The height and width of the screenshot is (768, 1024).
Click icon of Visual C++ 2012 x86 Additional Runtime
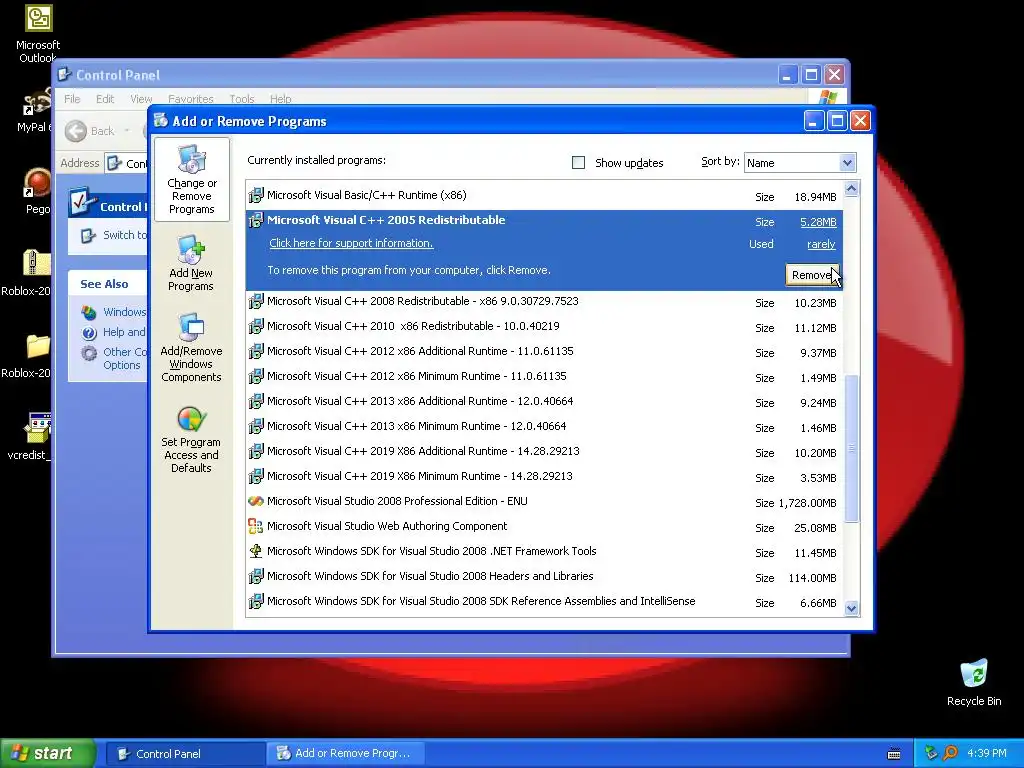[x=256, y=351]
